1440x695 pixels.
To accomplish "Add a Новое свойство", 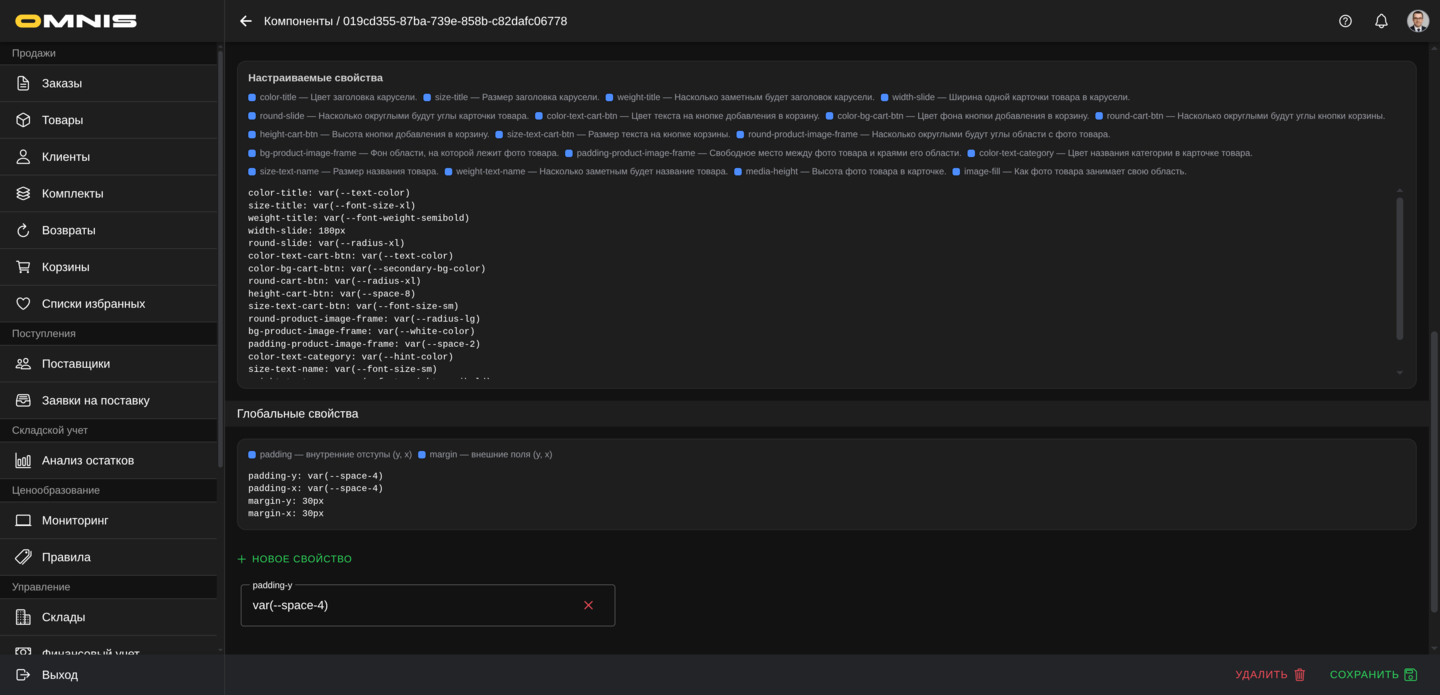I will tap(295, 559).
